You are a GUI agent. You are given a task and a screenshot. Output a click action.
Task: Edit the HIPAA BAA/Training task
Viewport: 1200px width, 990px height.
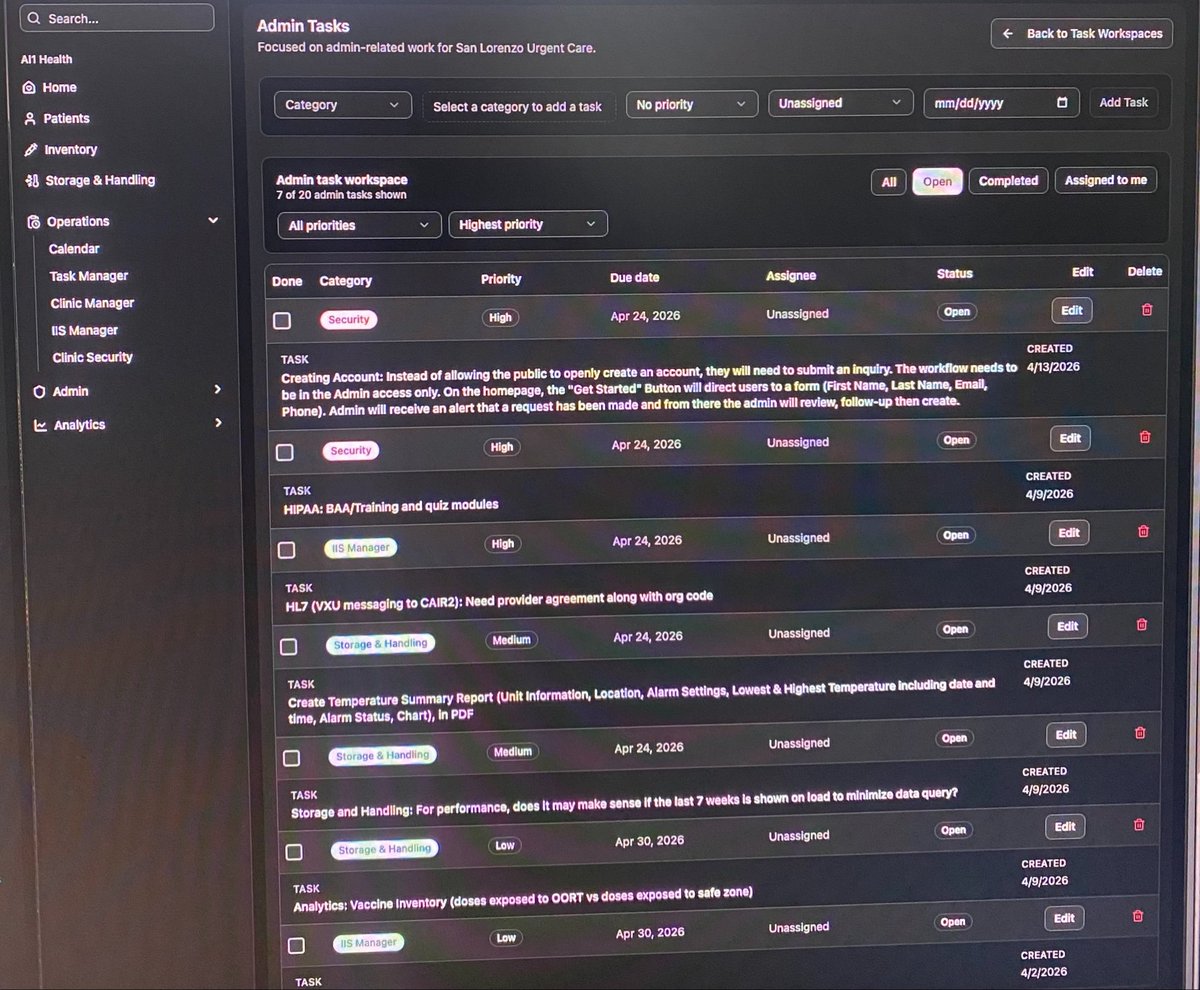point(1070,438)
